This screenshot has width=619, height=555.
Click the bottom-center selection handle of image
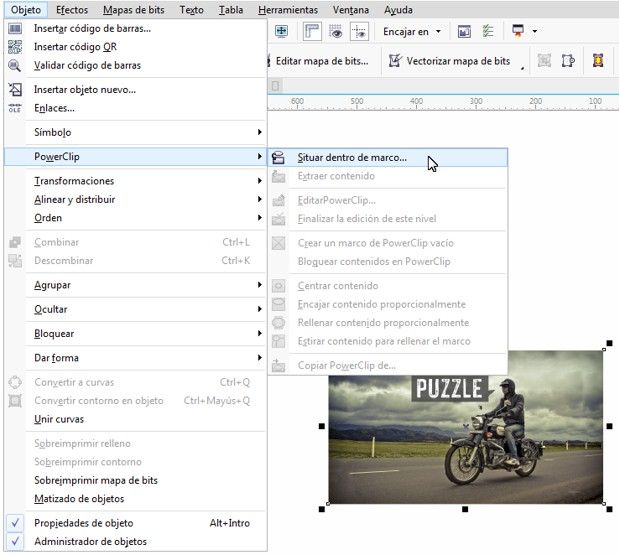[465, 509]
